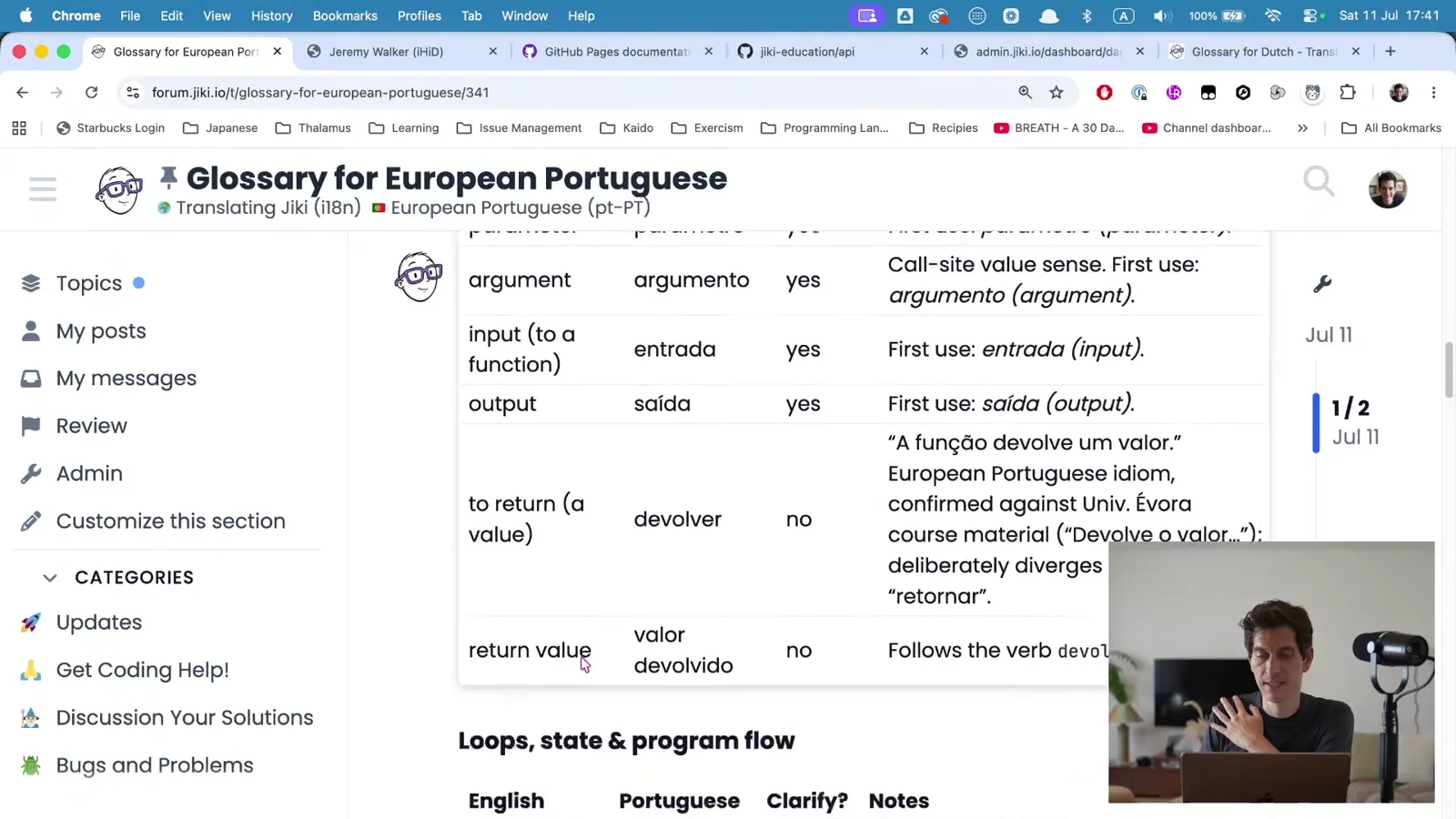This screenshot has width=1456, height=819.
Task: Bookmark this page with the star
Action: (1057, 92)
